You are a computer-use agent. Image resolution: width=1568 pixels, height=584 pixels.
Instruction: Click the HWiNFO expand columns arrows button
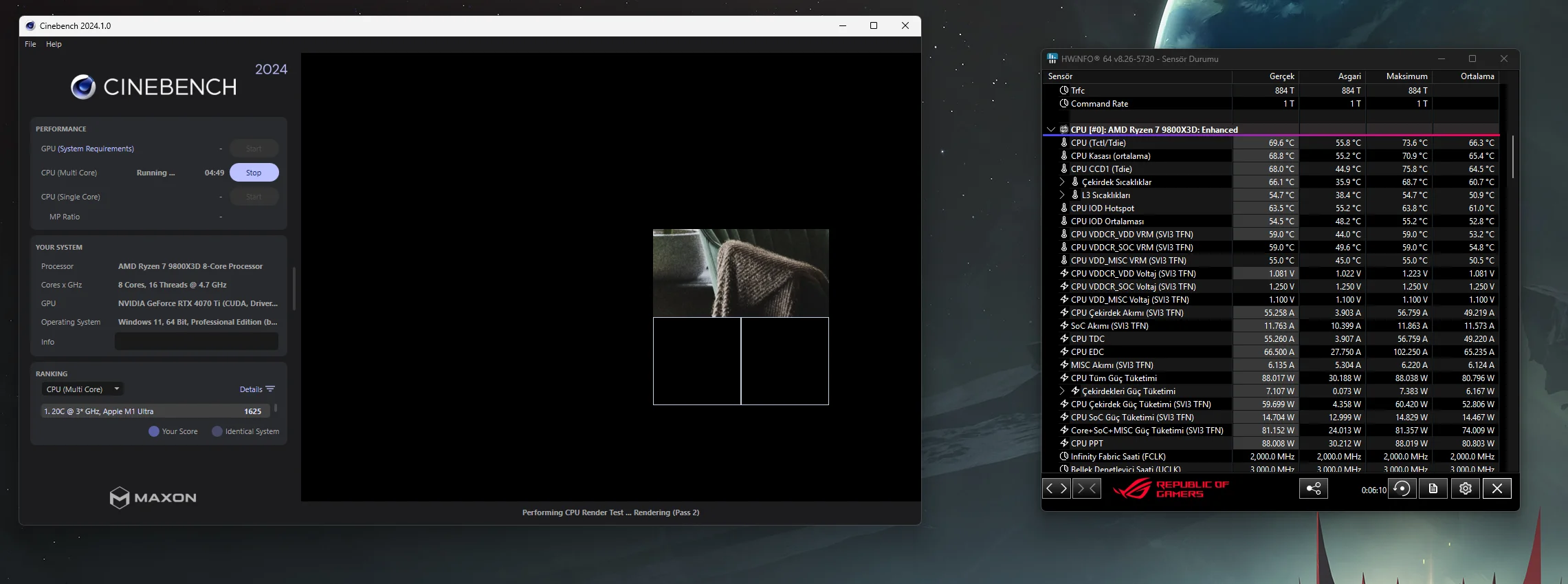tap(1056, 488)
